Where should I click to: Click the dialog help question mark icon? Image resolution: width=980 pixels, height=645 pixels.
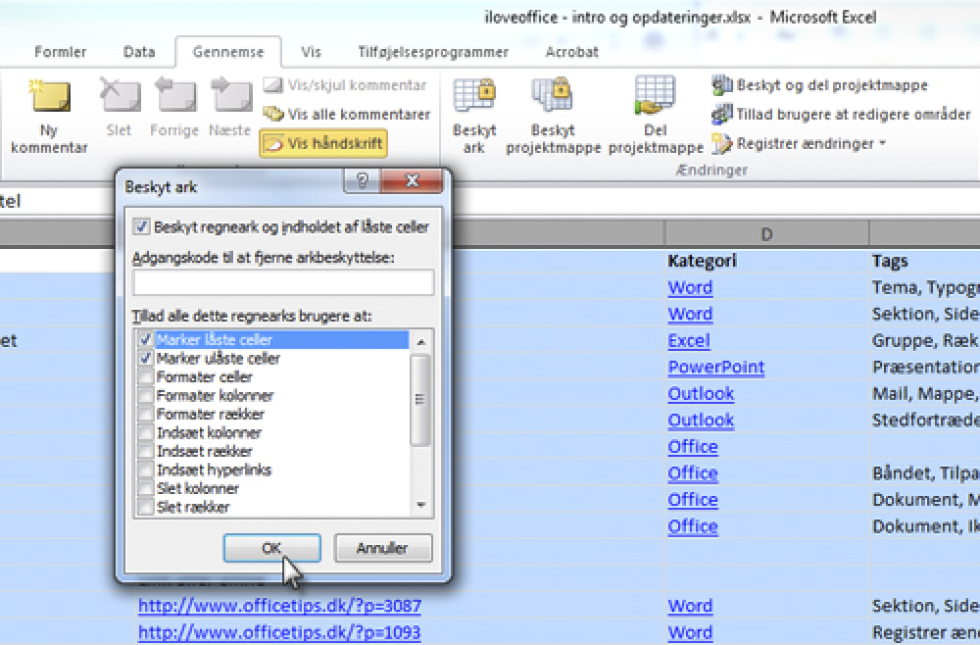pyautogui.click(x=361, y=182)
